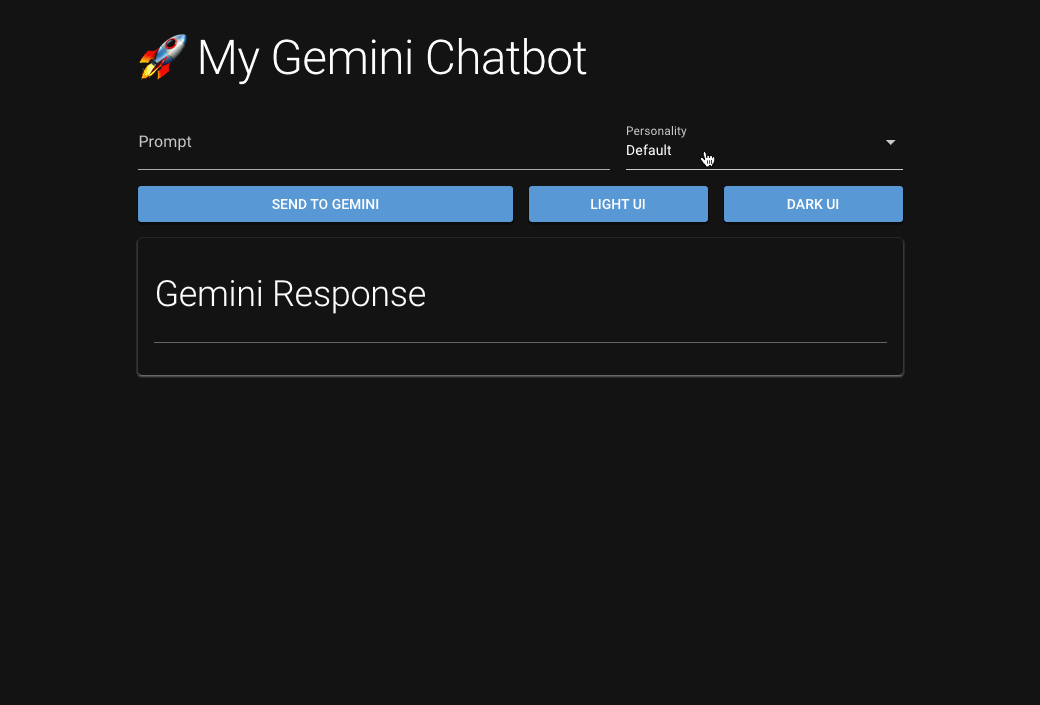Image resolution: width=1040 pixels, height=705 pixels.
Task: Switch to Light UI theme
Action: (x=618, y=204)
